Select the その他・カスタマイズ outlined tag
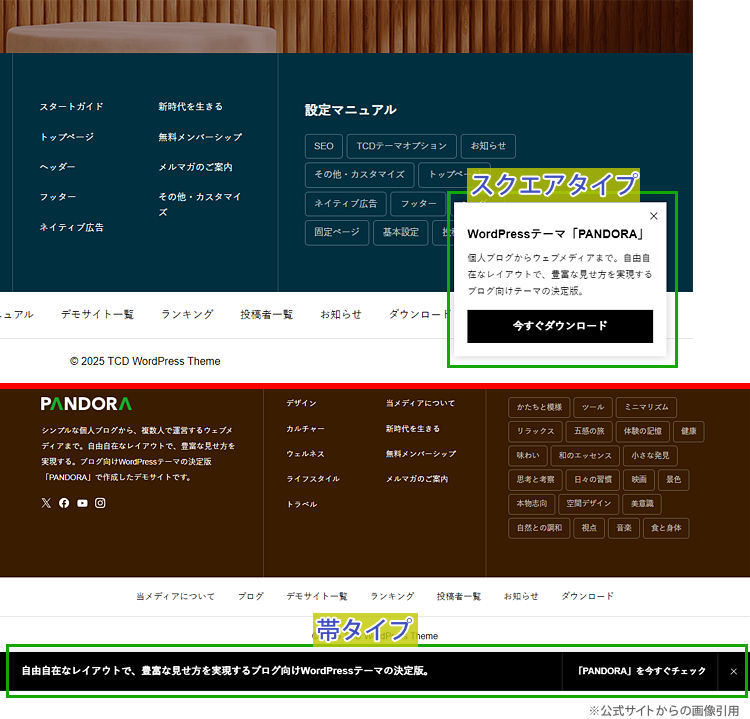The image size is (750, 719). [359, 175]
